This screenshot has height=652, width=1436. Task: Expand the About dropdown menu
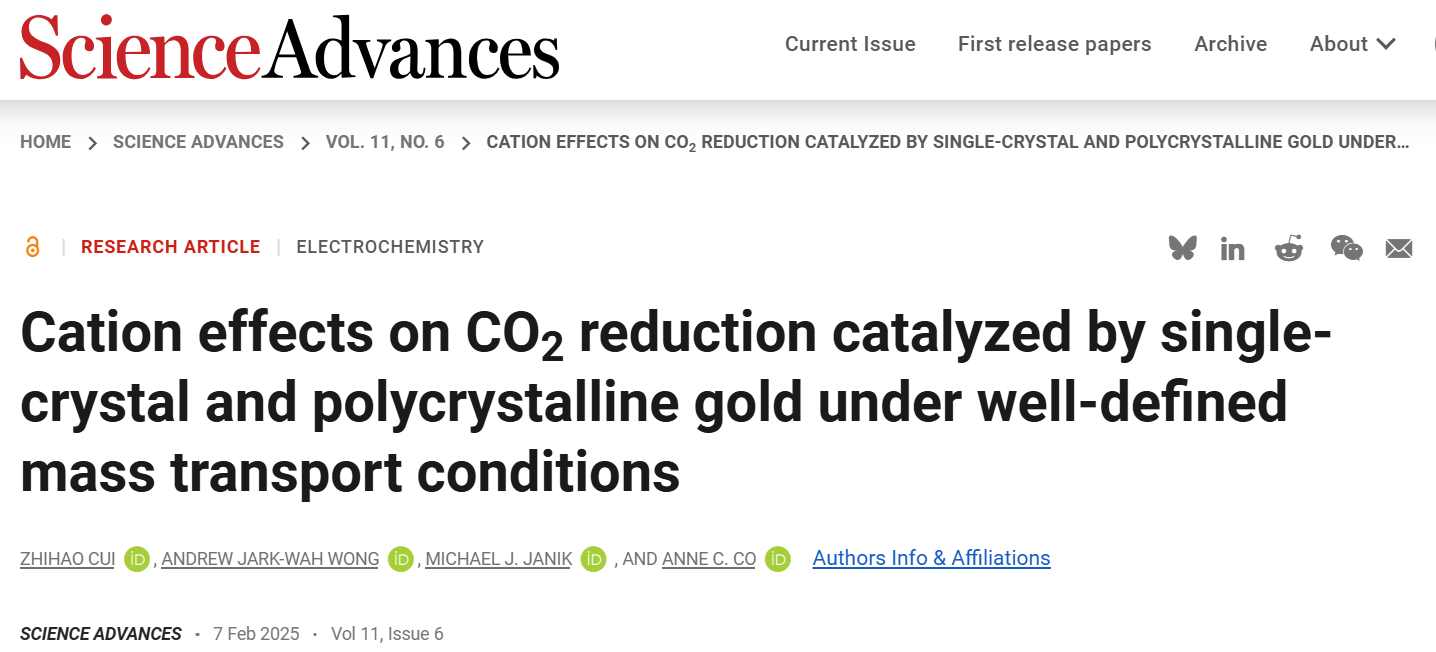pyautogui.click(x=1353, y=44)
